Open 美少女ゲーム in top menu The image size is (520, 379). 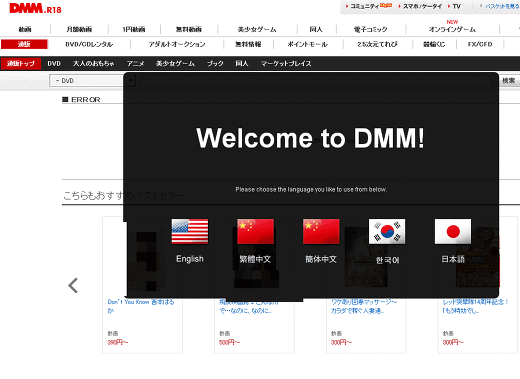coord(257,29)
